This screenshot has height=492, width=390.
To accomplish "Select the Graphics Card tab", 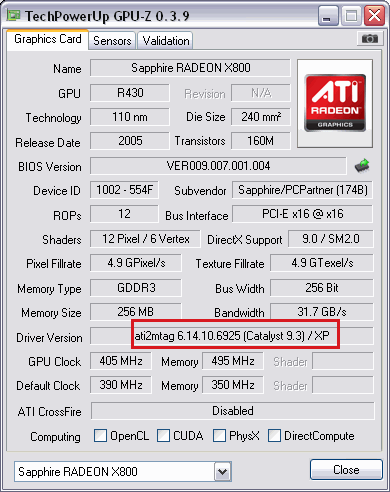I will (x=47, y=39).
